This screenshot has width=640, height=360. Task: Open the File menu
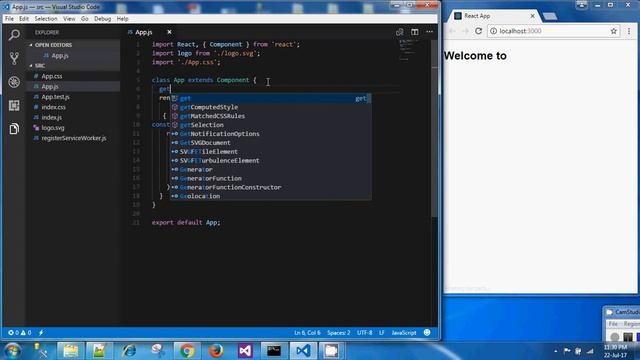9,19
